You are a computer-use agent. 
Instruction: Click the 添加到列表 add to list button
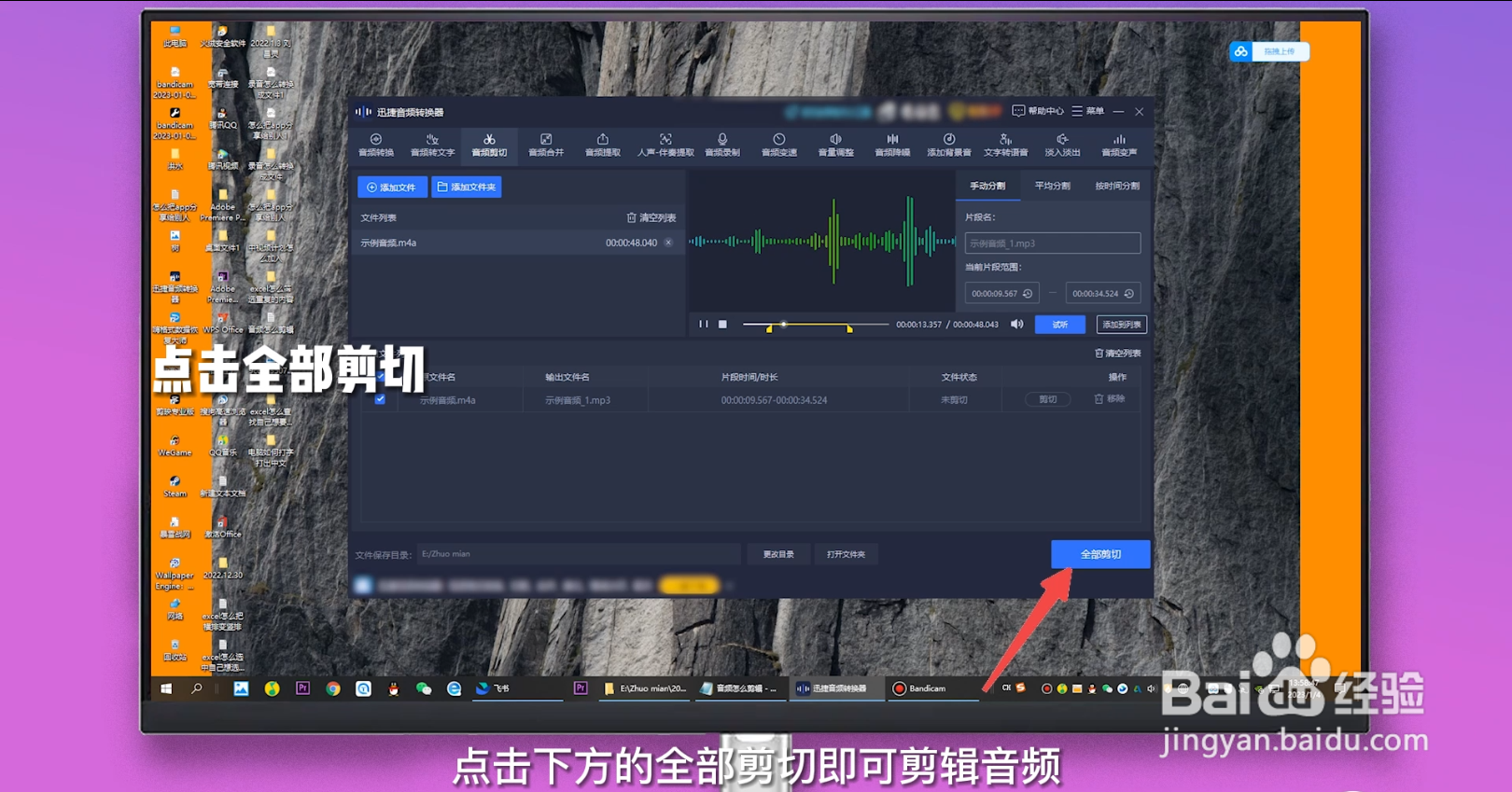pyautogui.click(x=1121, y=325)
